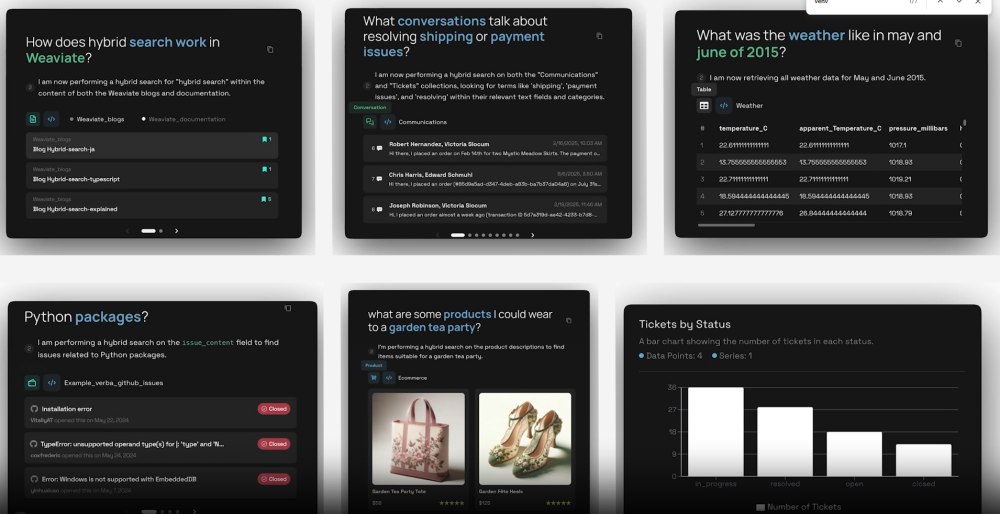Open the Windows not supported with EmbeddedDB issue
1000x514 pixels.
pos(161,483)
